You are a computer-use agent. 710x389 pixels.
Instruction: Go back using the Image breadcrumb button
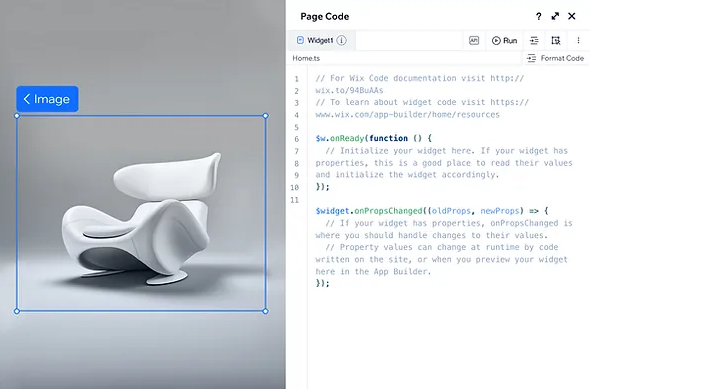point(47,99)
